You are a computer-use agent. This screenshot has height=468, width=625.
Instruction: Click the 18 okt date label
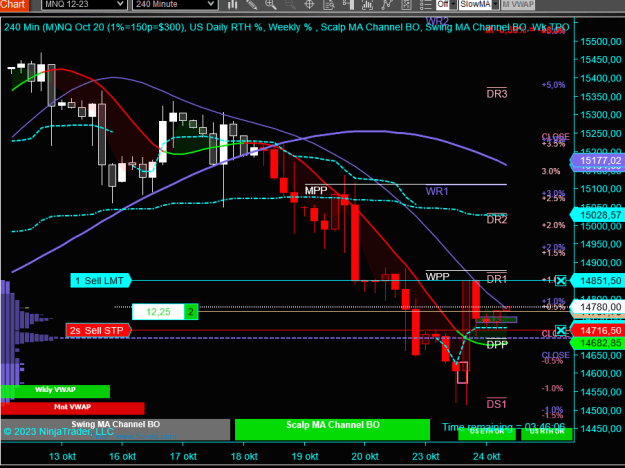coord(244,456)
